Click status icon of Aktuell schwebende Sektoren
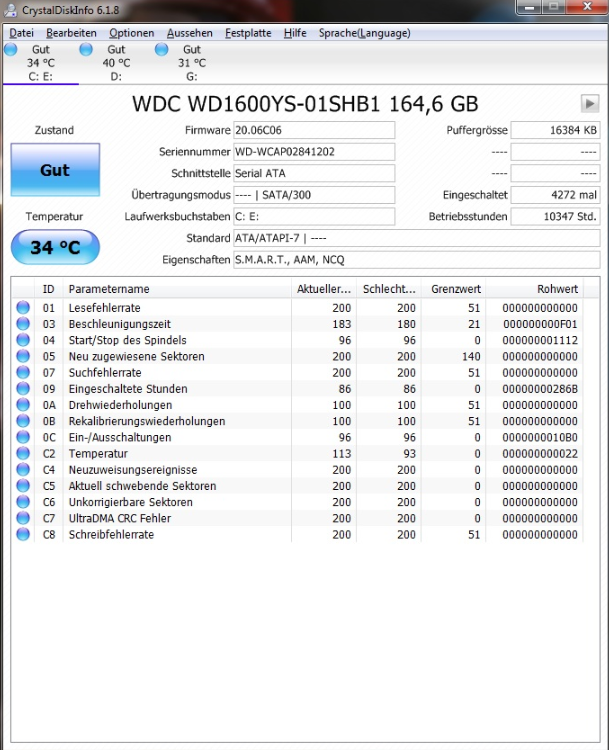Viewport: 609px width, 750px height. 23,485
